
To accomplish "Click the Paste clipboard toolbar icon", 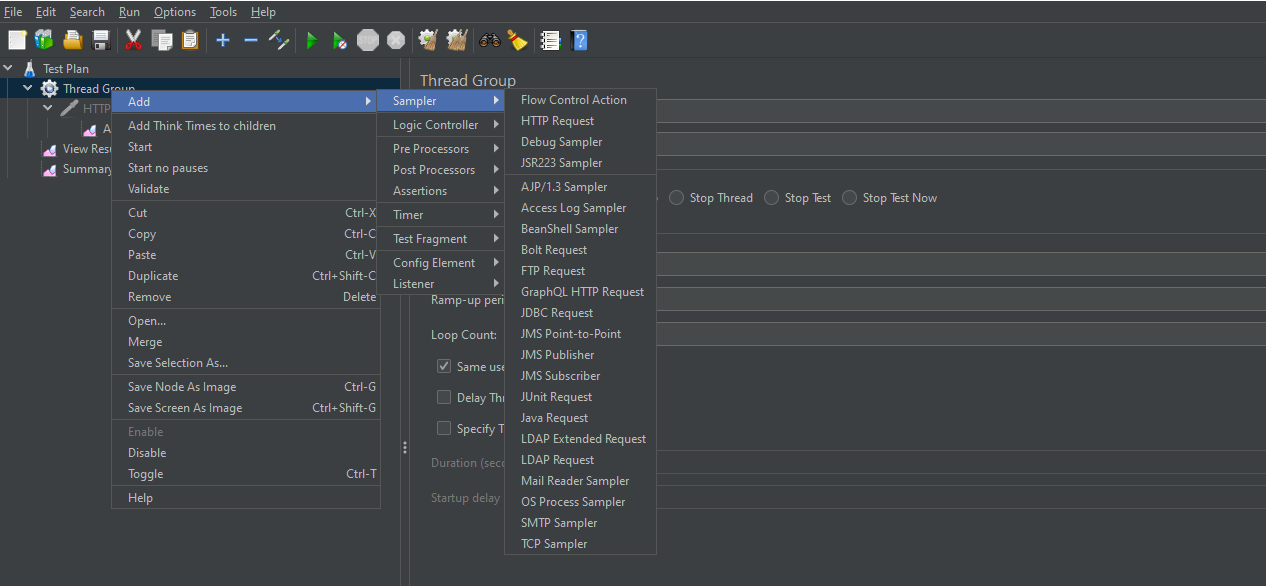I will click(190, 40).
